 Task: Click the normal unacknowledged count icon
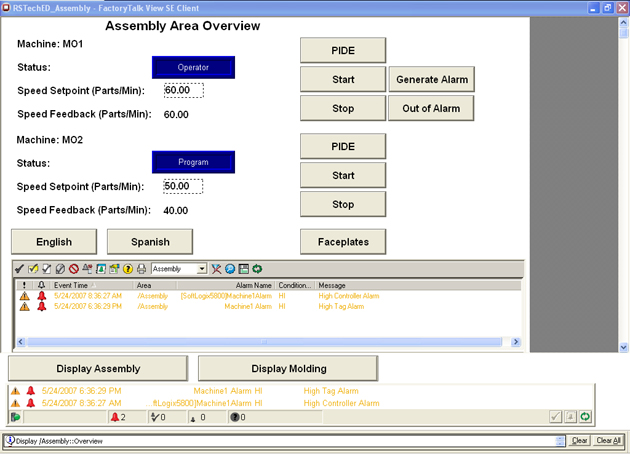pos(193,418)
